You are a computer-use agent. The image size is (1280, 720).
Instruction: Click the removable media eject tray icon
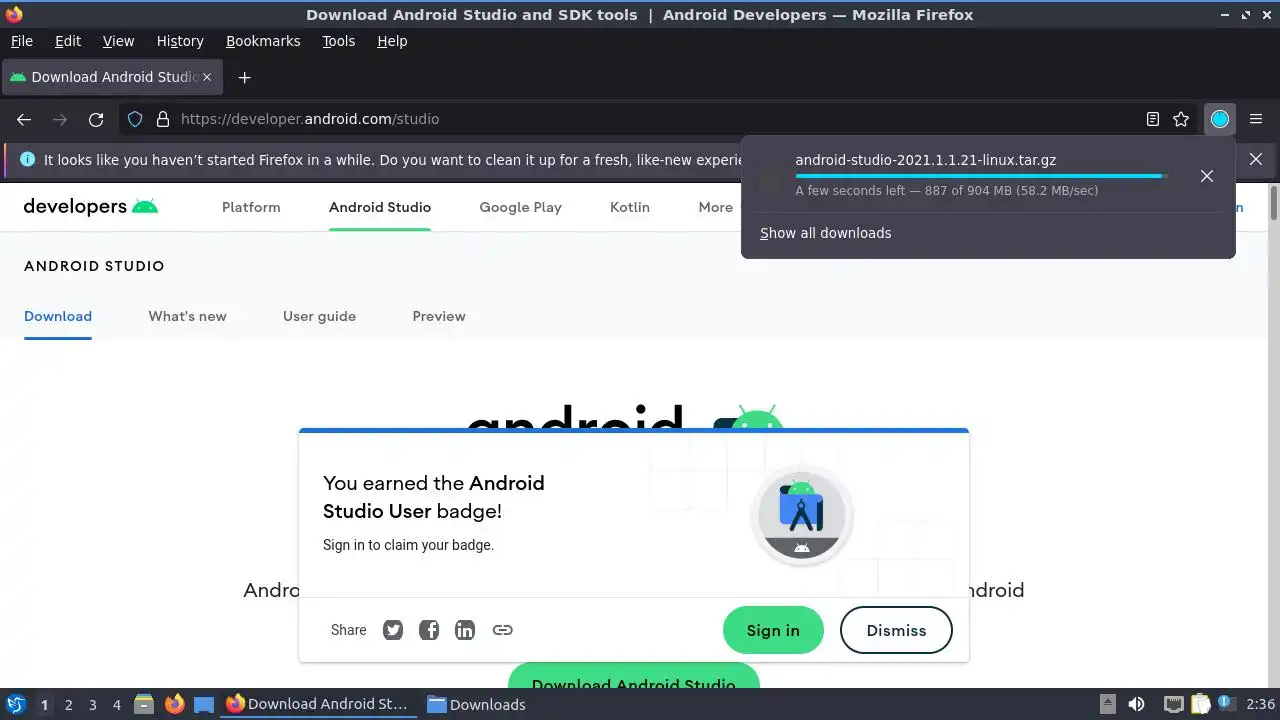[1107, 704]
